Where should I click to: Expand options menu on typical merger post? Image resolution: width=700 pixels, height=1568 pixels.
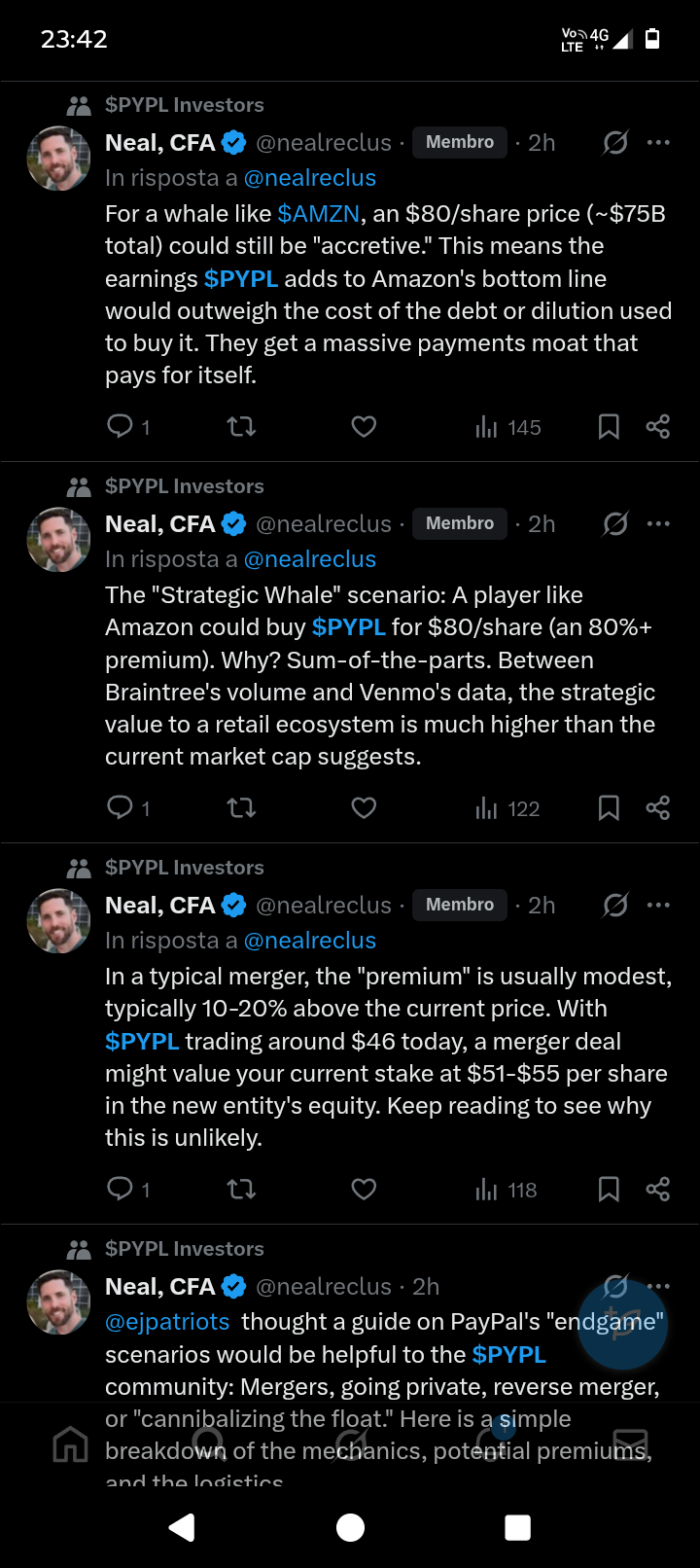(658, 906)
